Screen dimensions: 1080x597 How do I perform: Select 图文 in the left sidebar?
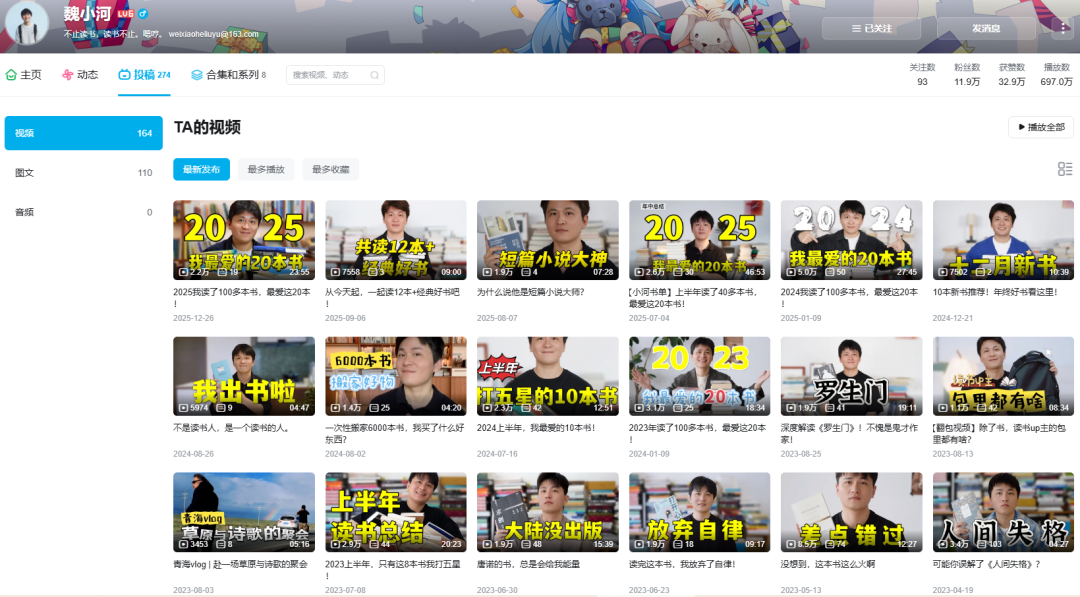25,173
